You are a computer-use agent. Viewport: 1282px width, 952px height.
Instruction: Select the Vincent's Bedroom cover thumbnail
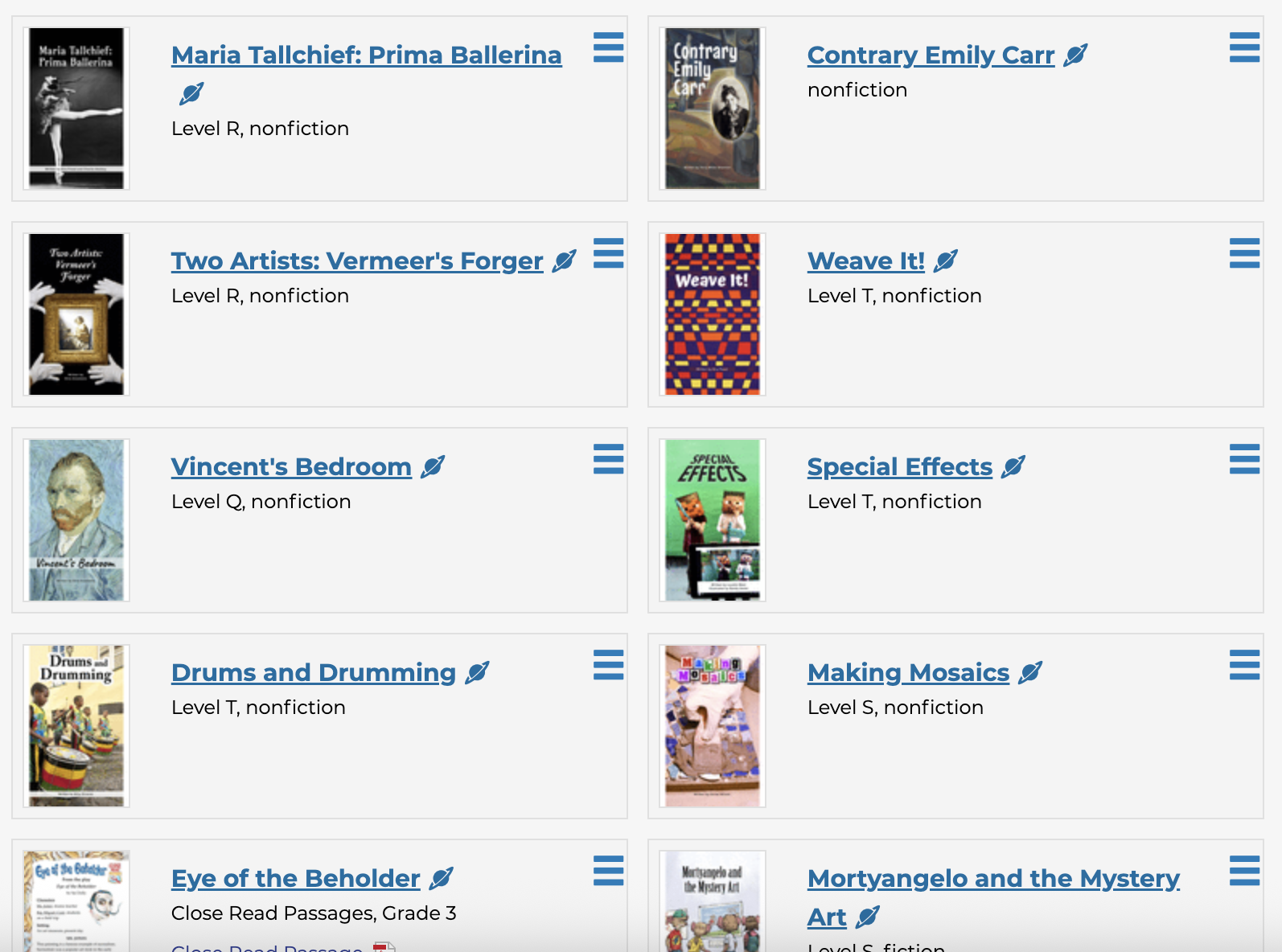[76, 520]
